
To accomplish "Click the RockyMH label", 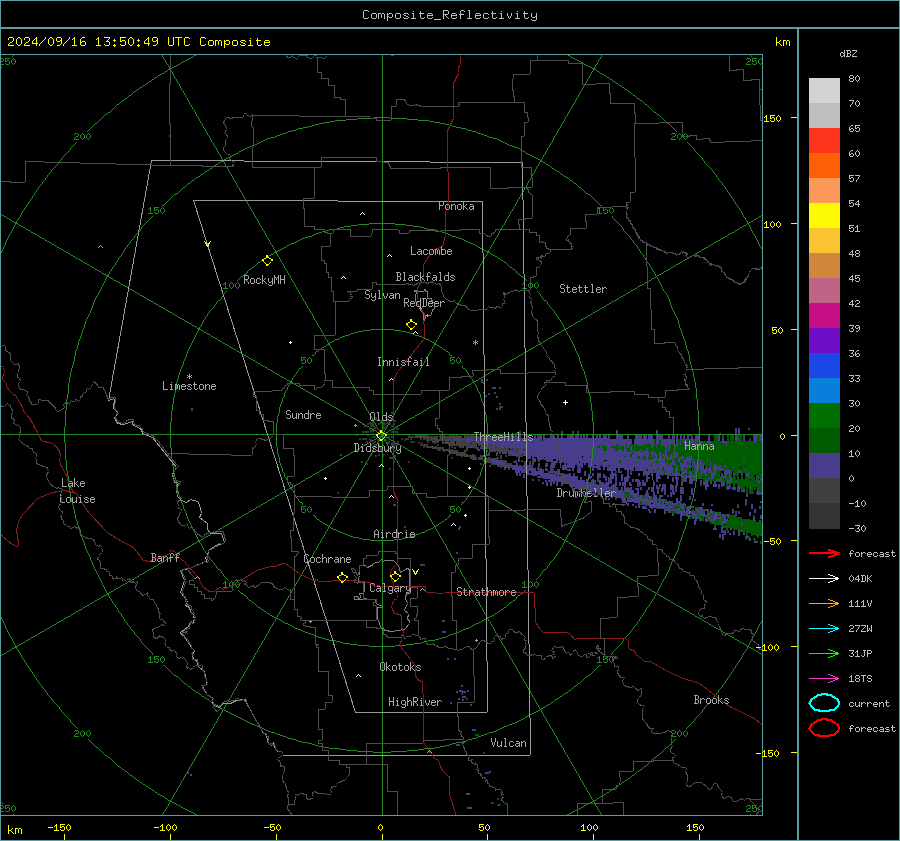I will (264, 280).
